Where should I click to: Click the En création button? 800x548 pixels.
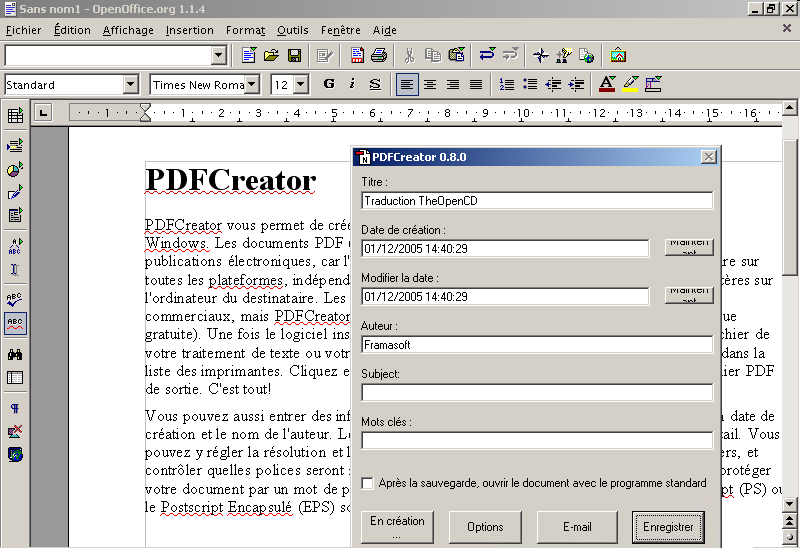click(397, 527)
